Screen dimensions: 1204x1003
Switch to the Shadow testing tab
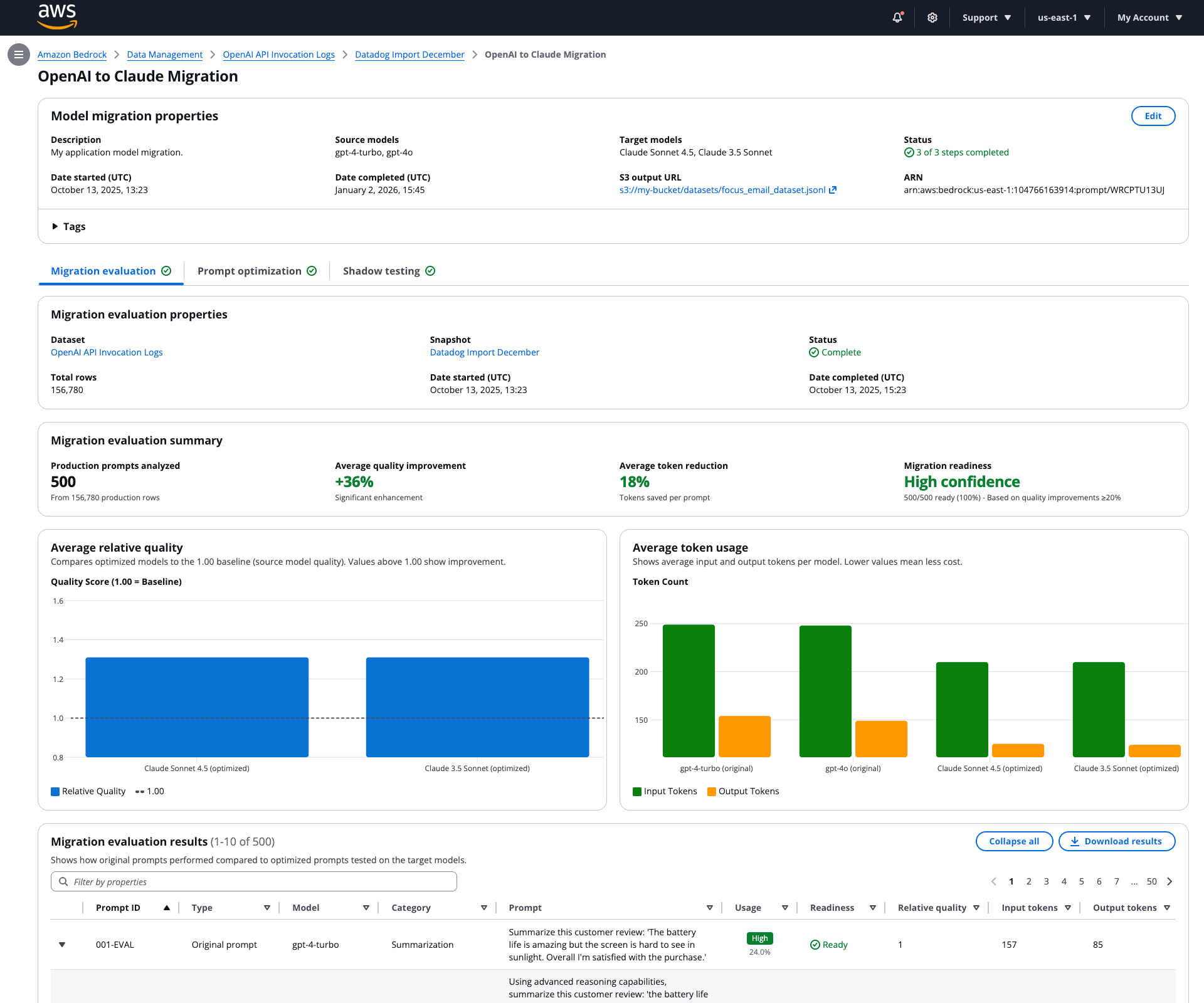coord(389,271)
